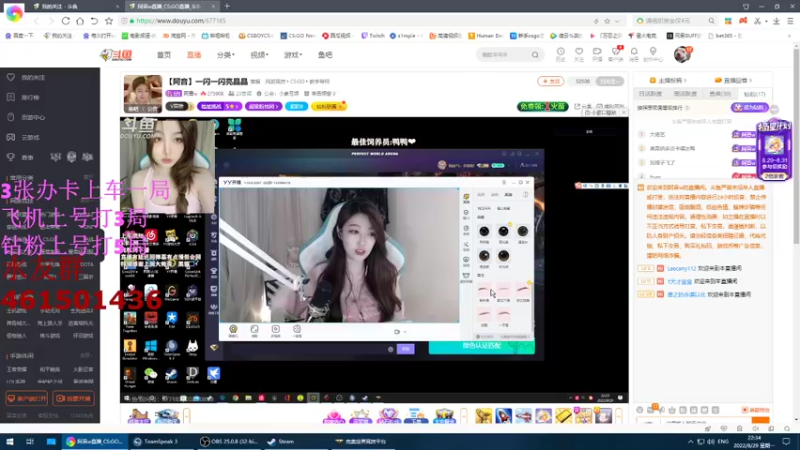Go to browser home page icon

coord(80,21)
